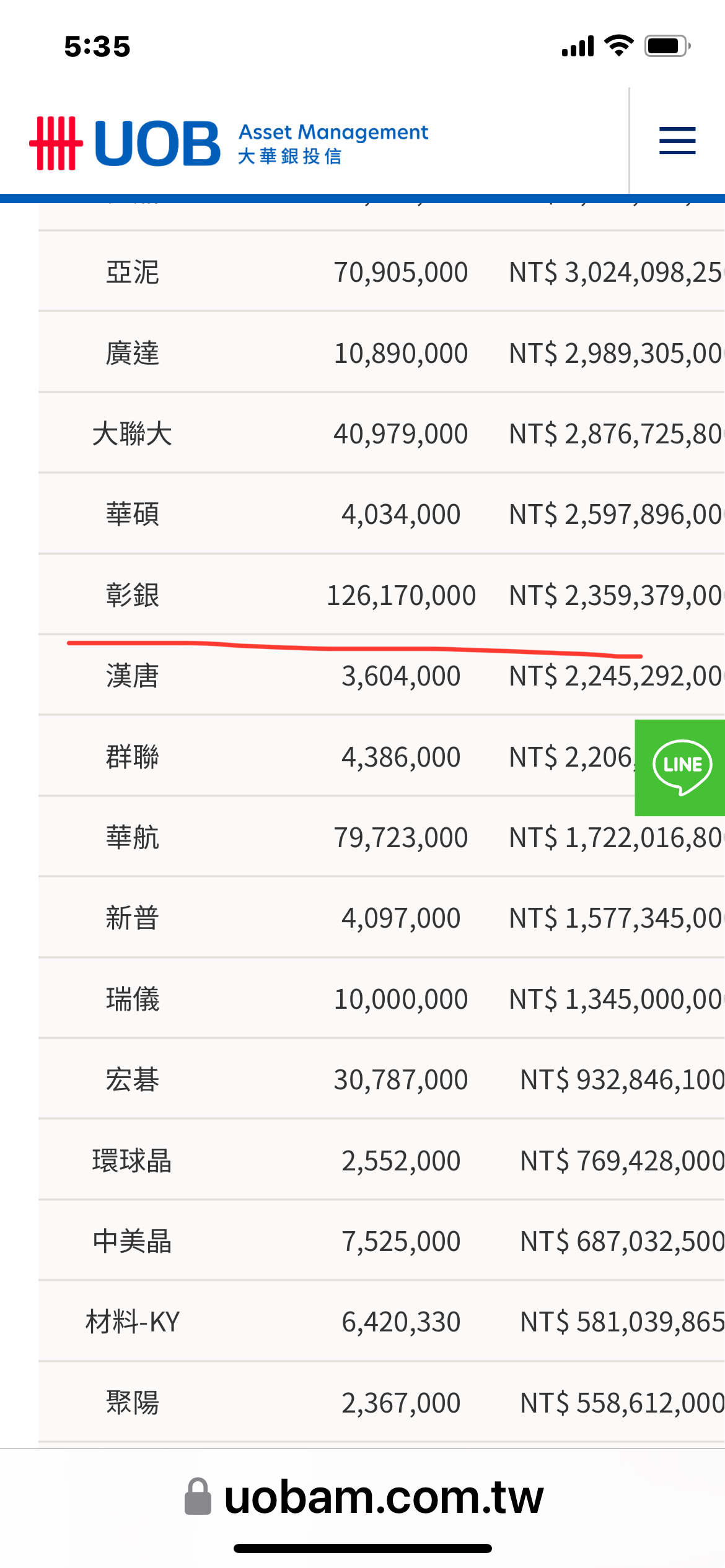
Task: Tap 宏碁 market value NT$ 932,846,100
Action: (622, 1080)
